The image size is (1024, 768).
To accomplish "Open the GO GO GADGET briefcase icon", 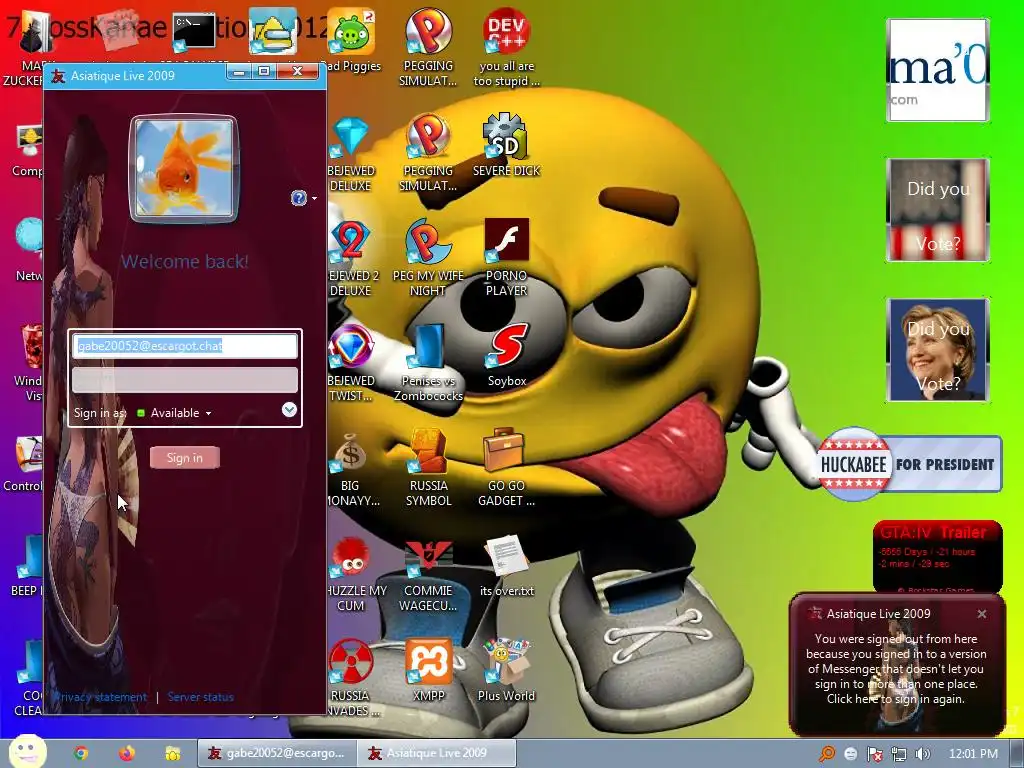I will (x=506, y=468).
